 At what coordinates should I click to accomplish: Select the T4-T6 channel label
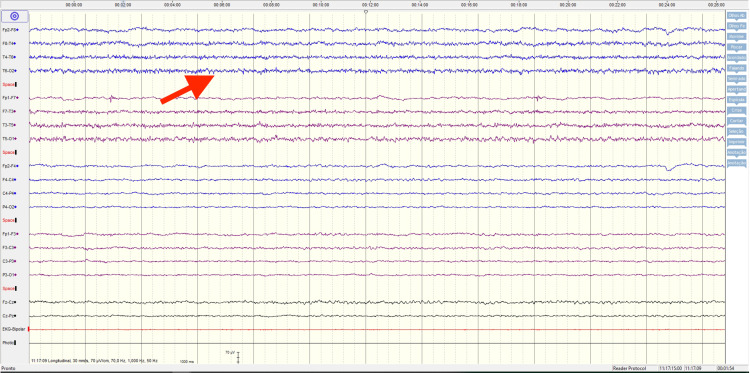pyautogui.click(x=10, y=57)
